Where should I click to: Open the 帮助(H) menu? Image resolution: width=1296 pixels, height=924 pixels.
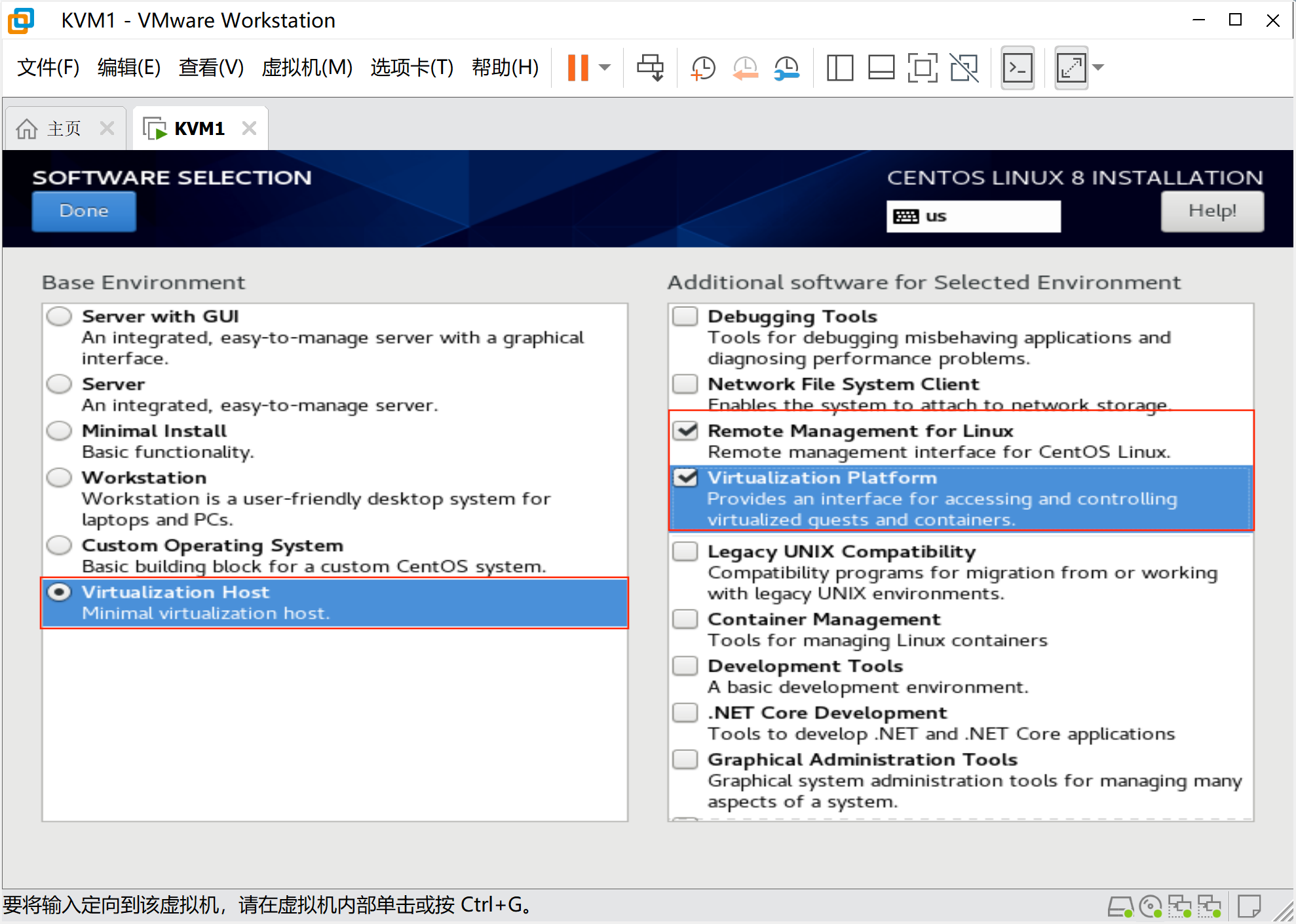click(505, 67)
